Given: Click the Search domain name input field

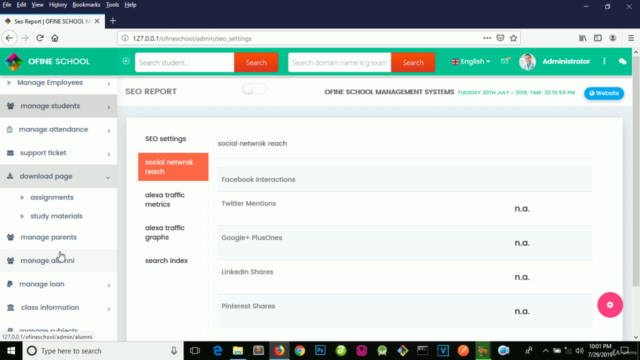Looking at the screenshot, I should click(x=340, y=62).
